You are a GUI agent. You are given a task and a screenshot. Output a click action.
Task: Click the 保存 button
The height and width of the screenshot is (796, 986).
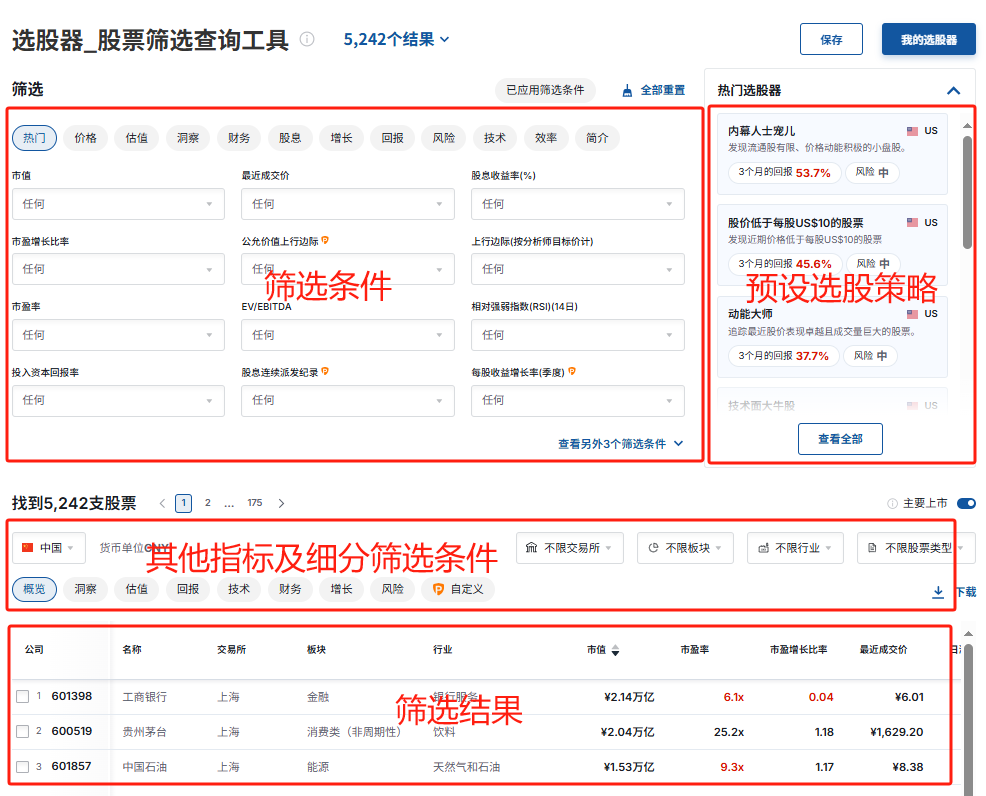pyautogui.click(x=831, y=40)
